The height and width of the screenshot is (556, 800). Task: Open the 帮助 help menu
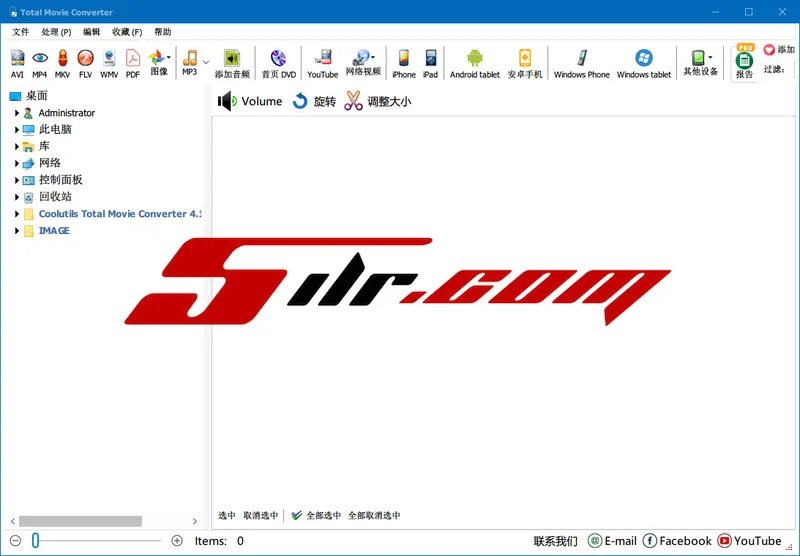pyautogui.click(x=163, y=32)
